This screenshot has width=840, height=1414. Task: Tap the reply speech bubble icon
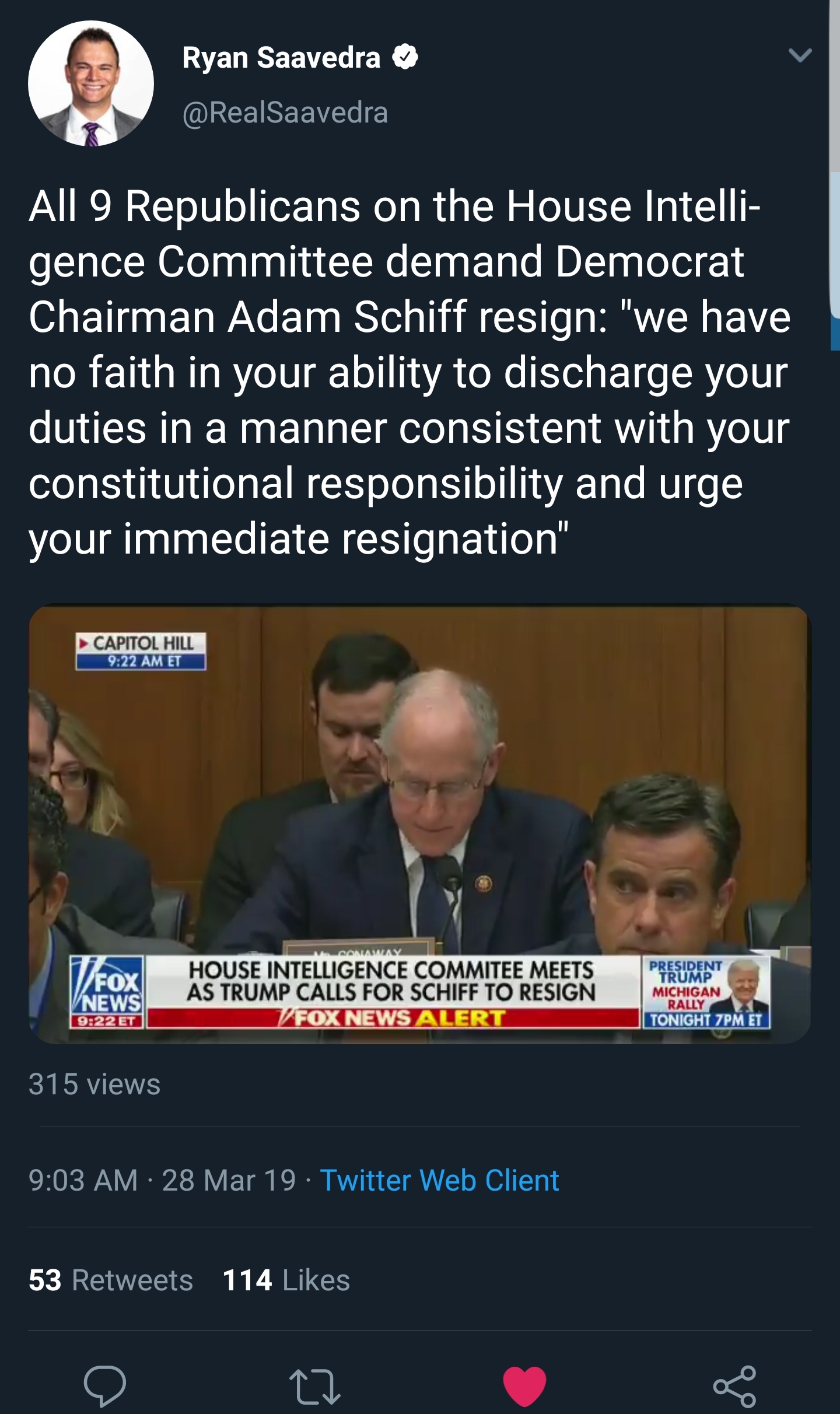tap(105, 1385)
